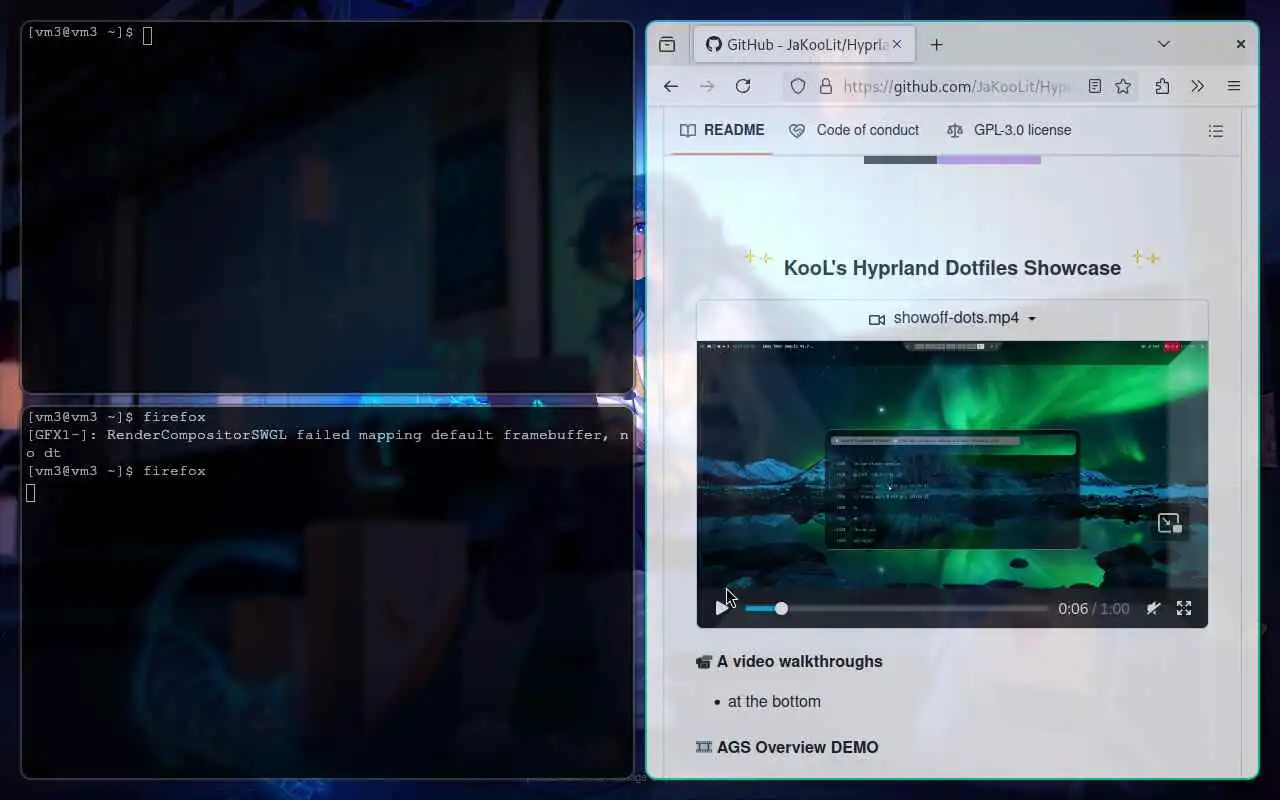The image size is (1280, 800).
Task: Select the GitHub JaKooLit browser tab
Action: click(x=803, y=44)
